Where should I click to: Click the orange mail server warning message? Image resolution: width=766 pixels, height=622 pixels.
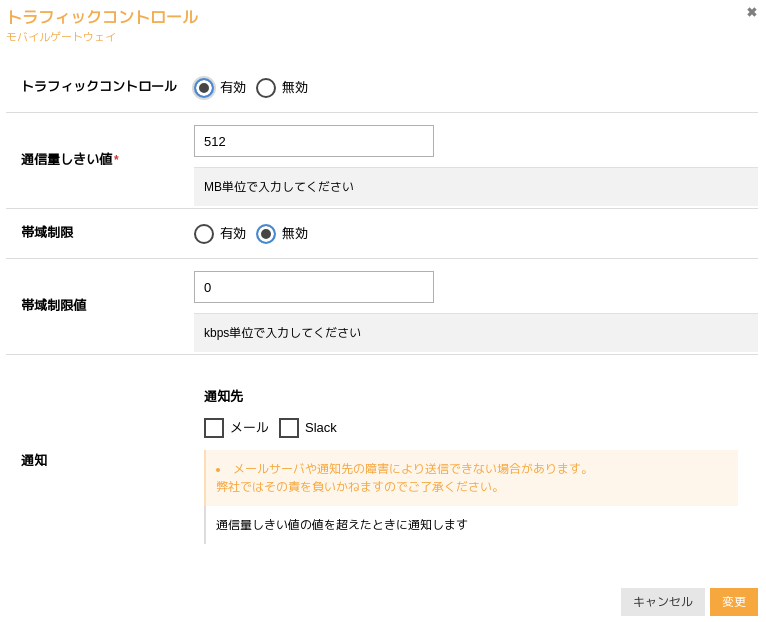tap(402, 478)
